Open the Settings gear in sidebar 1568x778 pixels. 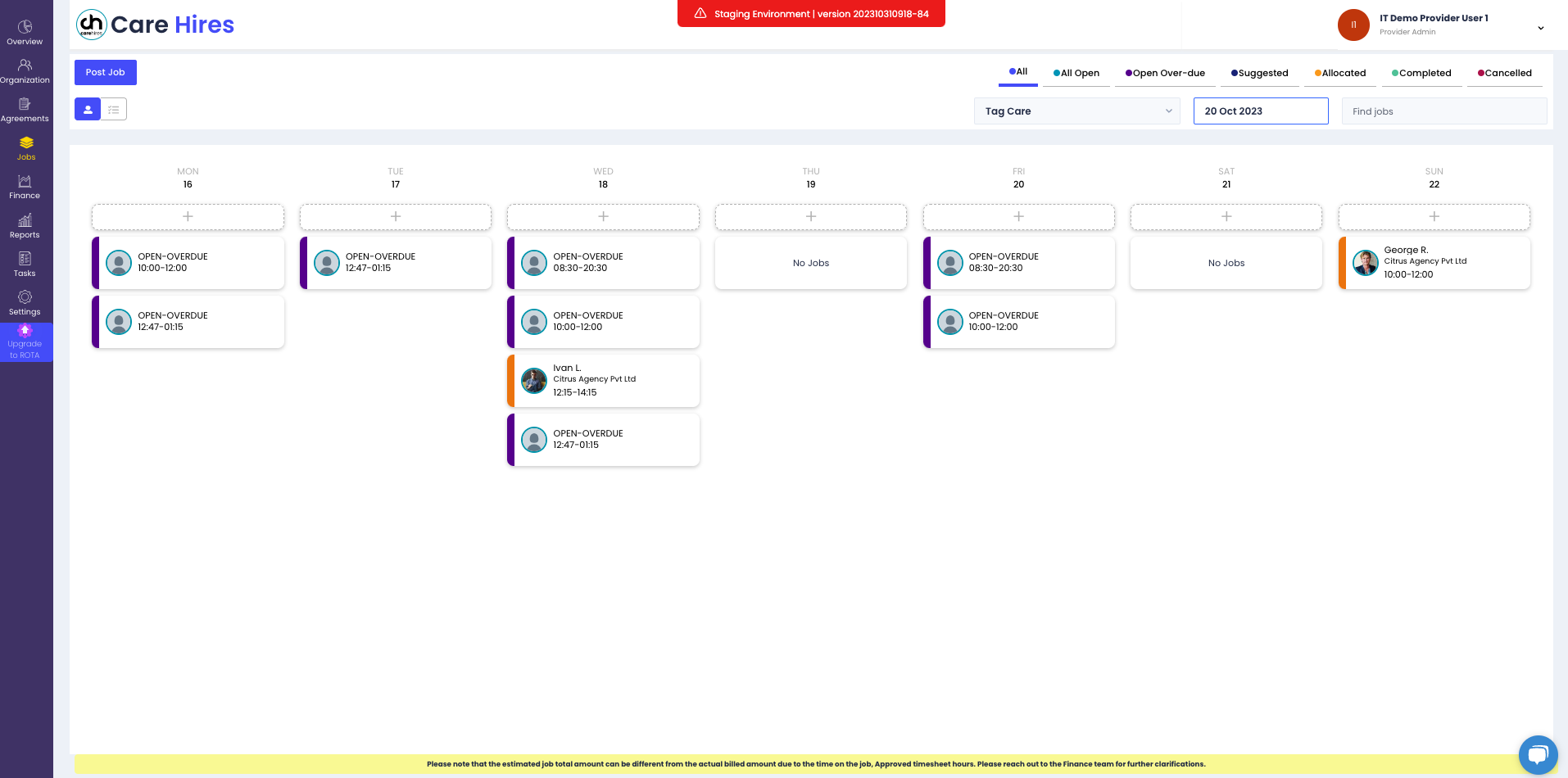[x=25, y=297]
